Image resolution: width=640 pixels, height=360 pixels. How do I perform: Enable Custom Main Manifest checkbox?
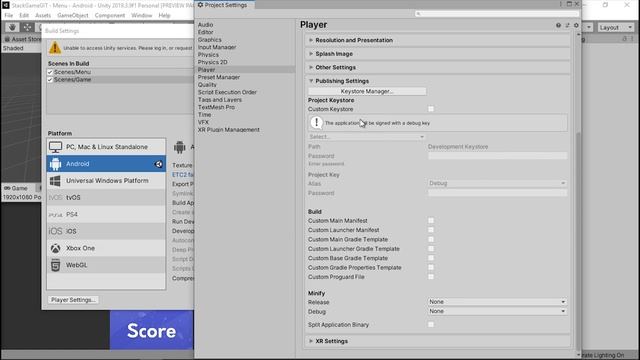click(431, 220)
